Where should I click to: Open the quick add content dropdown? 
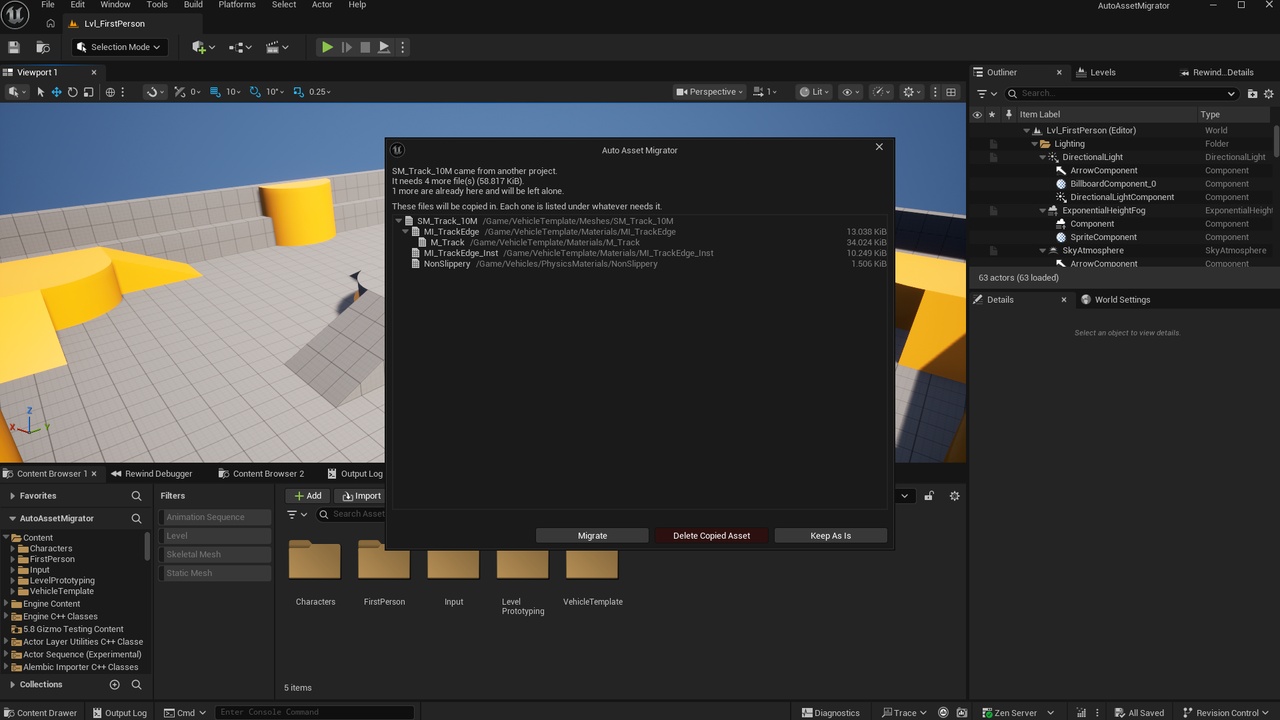(x=203, y=47)
